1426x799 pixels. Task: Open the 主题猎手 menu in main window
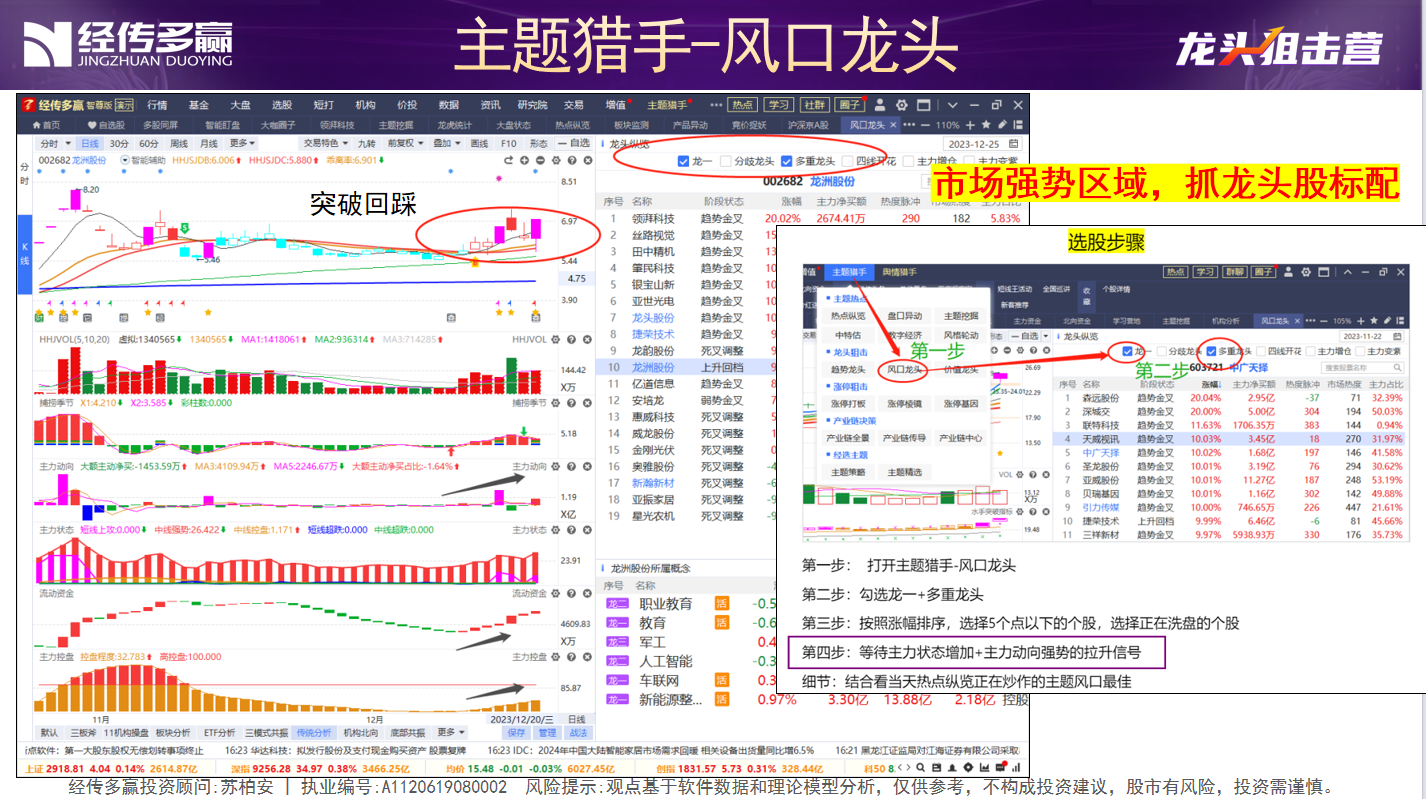667,105
